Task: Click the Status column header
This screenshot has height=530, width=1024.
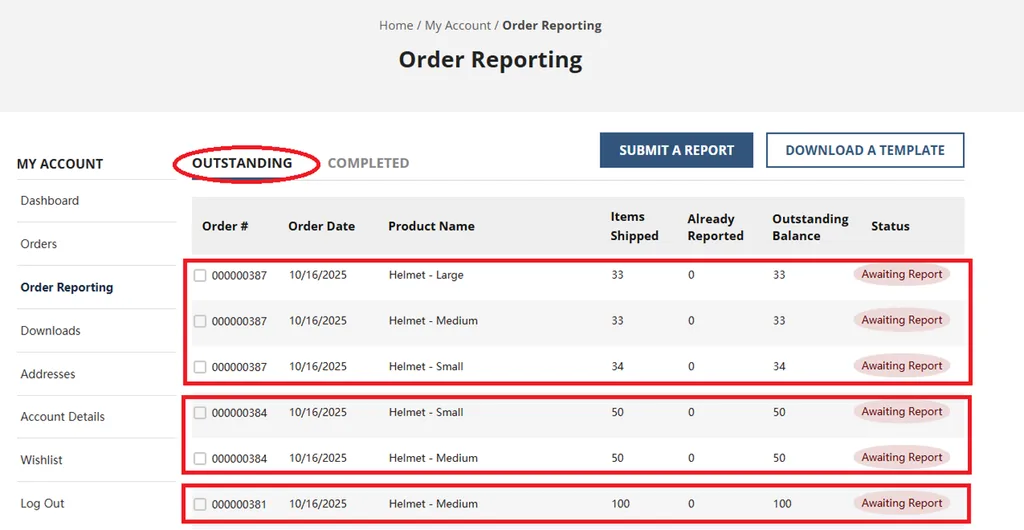Action: click(x=890, y=226)
